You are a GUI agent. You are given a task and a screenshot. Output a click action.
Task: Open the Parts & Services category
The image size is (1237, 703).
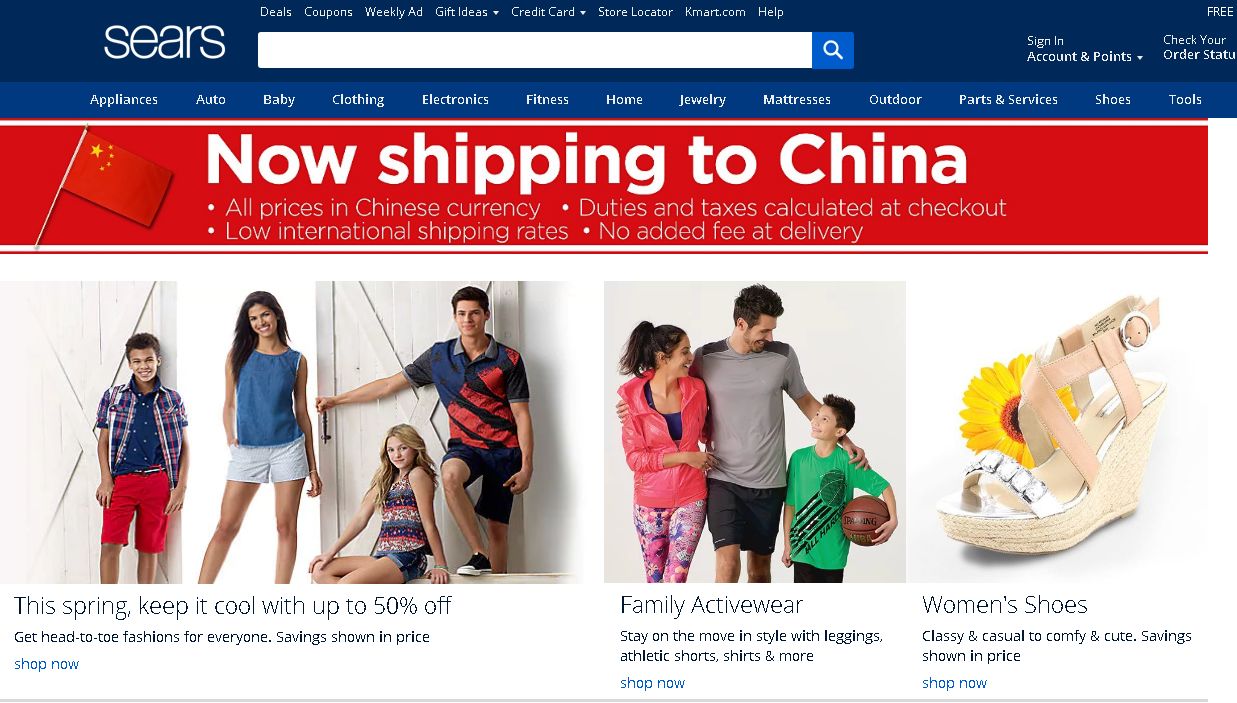1008,100
